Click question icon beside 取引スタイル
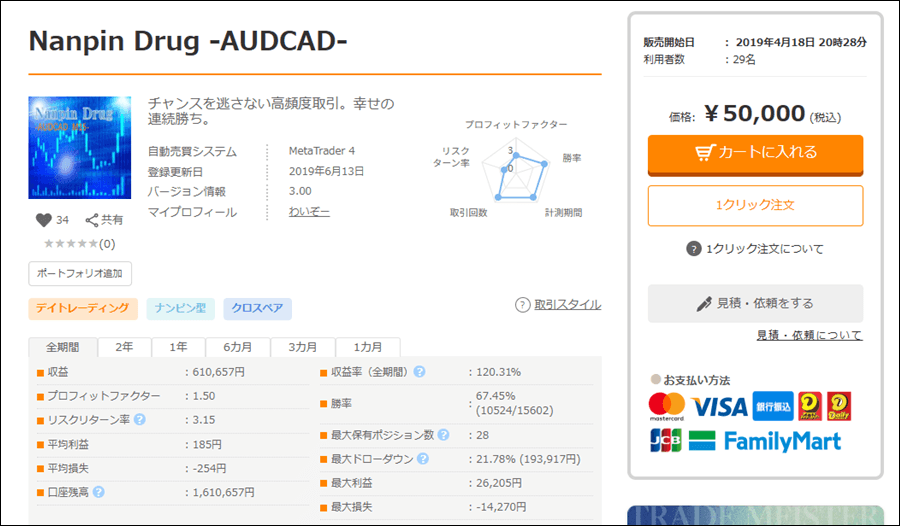Screen dimensions: 900x526 tap(522, 305)
